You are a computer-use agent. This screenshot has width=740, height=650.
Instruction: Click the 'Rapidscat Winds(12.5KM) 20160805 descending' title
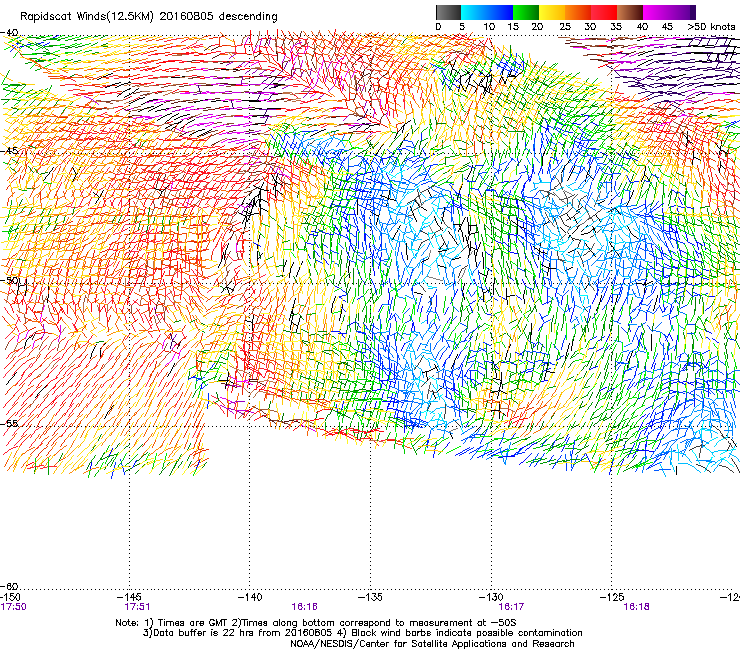pos(149,17)
